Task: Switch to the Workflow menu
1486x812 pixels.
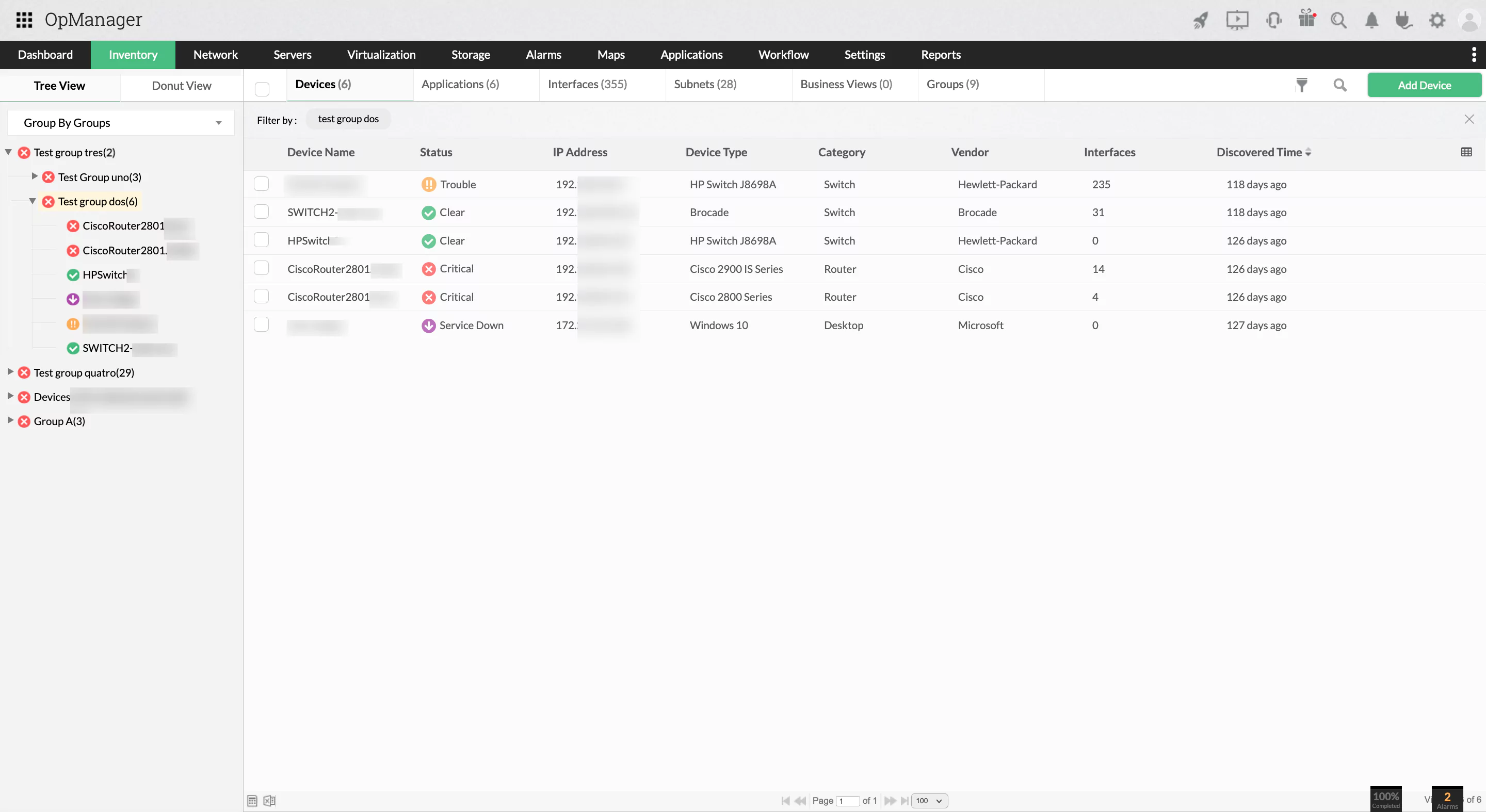Action: [783, 54]
